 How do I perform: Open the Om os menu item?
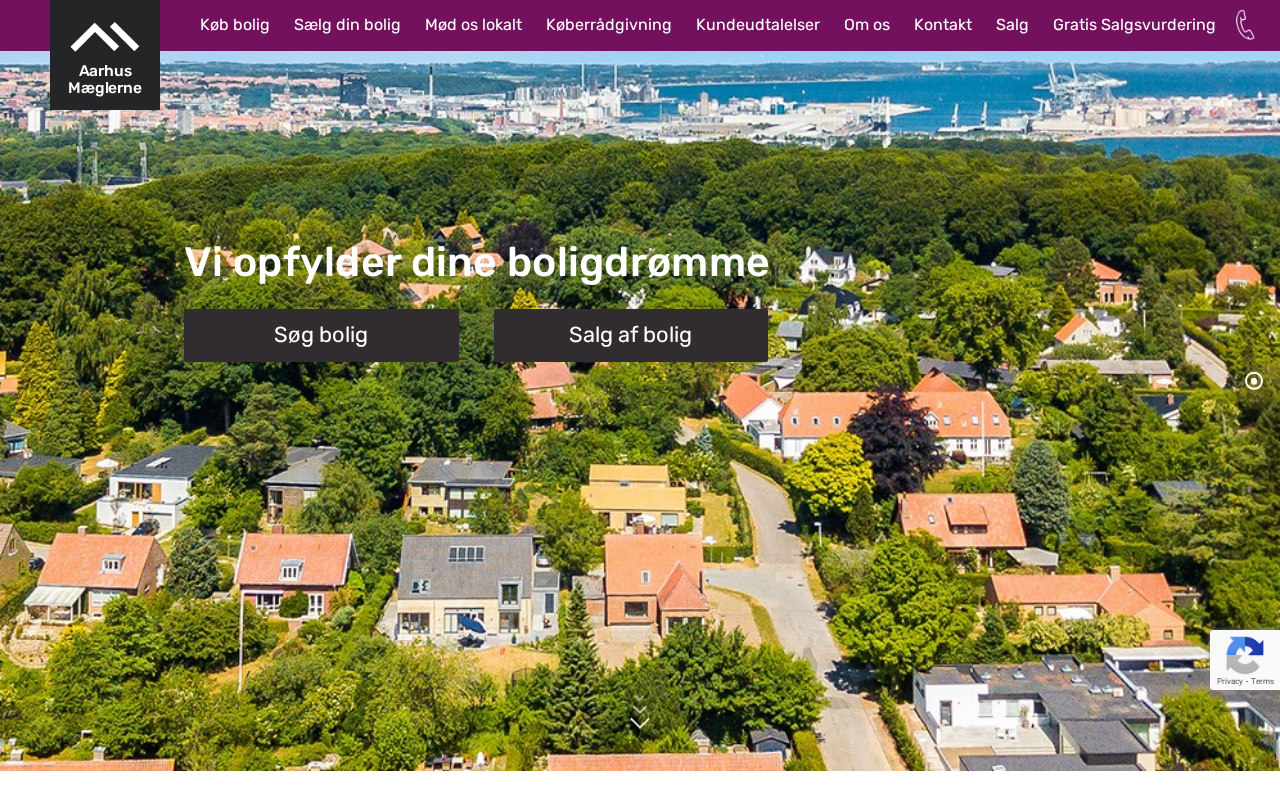coord(867,25)
